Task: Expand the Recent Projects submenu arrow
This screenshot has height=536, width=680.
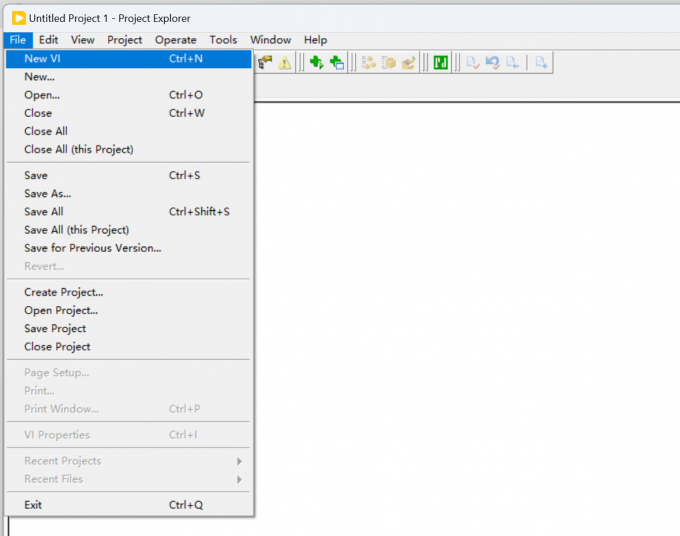Action: point(239,461)
